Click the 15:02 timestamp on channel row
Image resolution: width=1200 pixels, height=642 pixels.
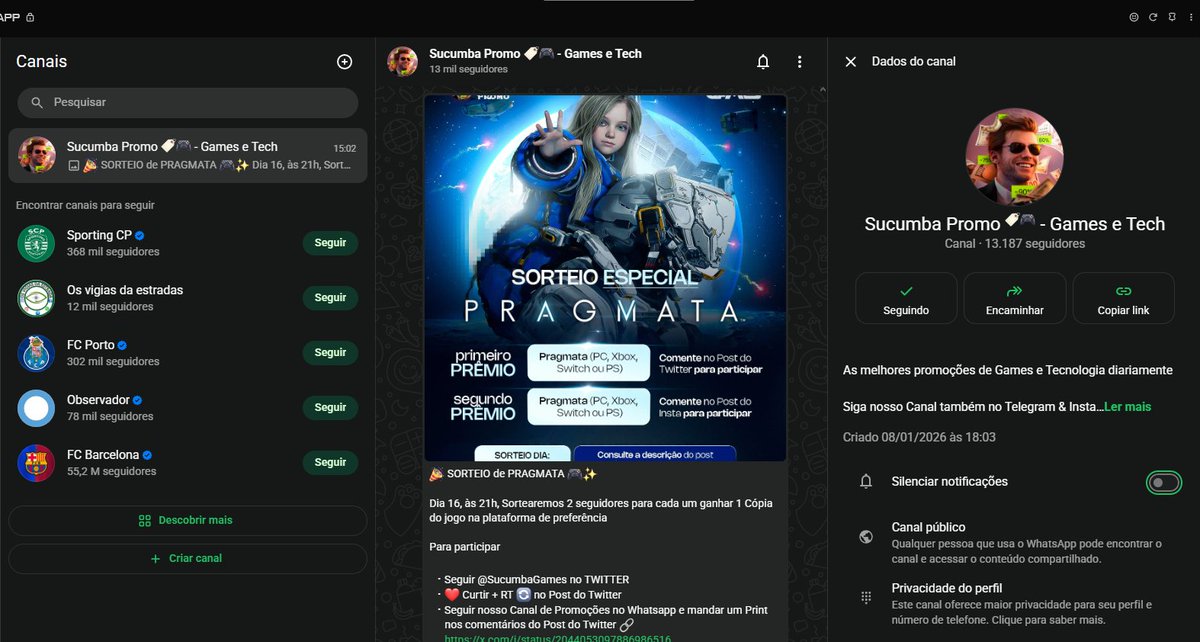[344, 148]
